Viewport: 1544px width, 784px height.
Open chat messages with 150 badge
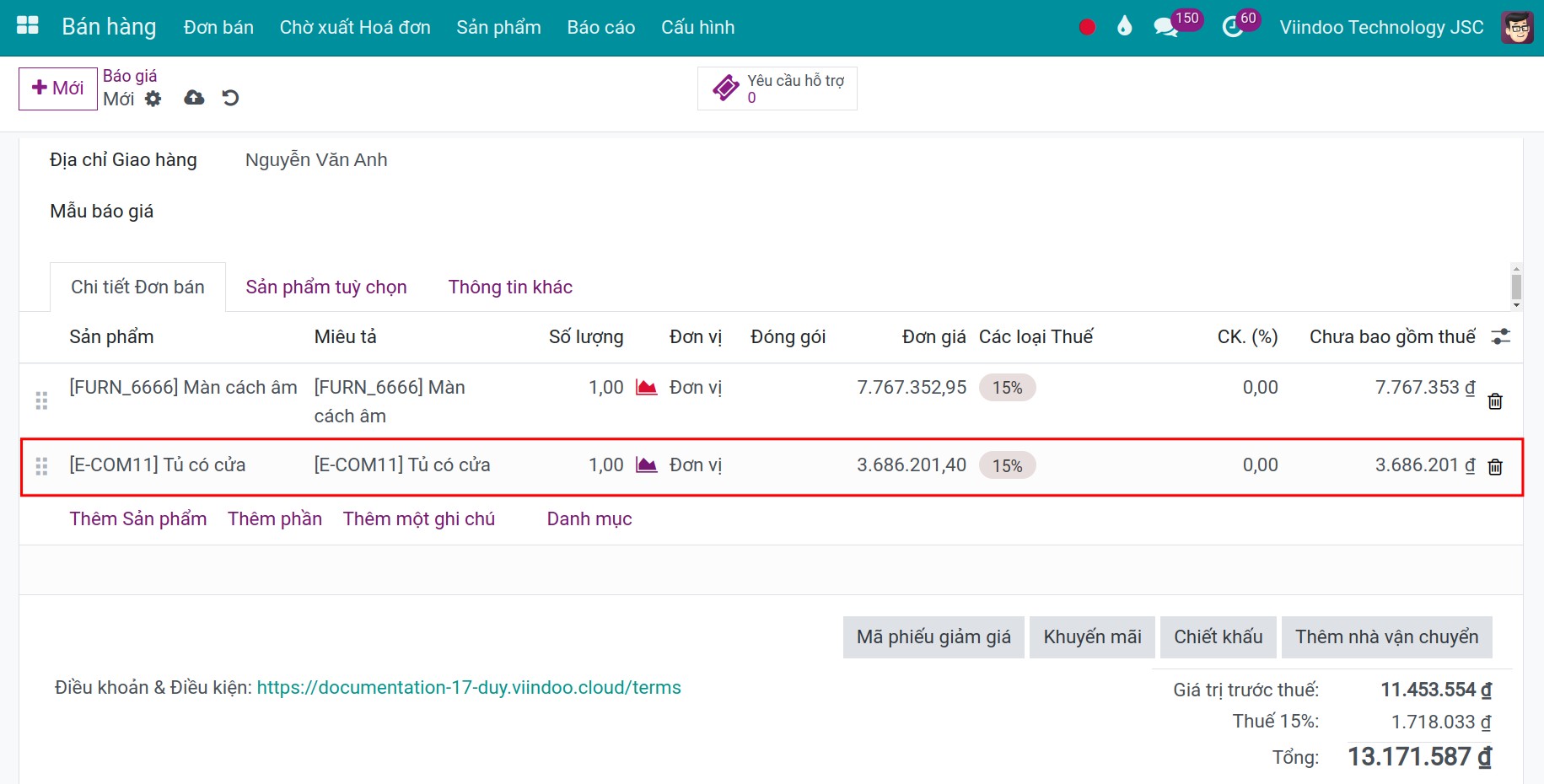point(1166,27)
